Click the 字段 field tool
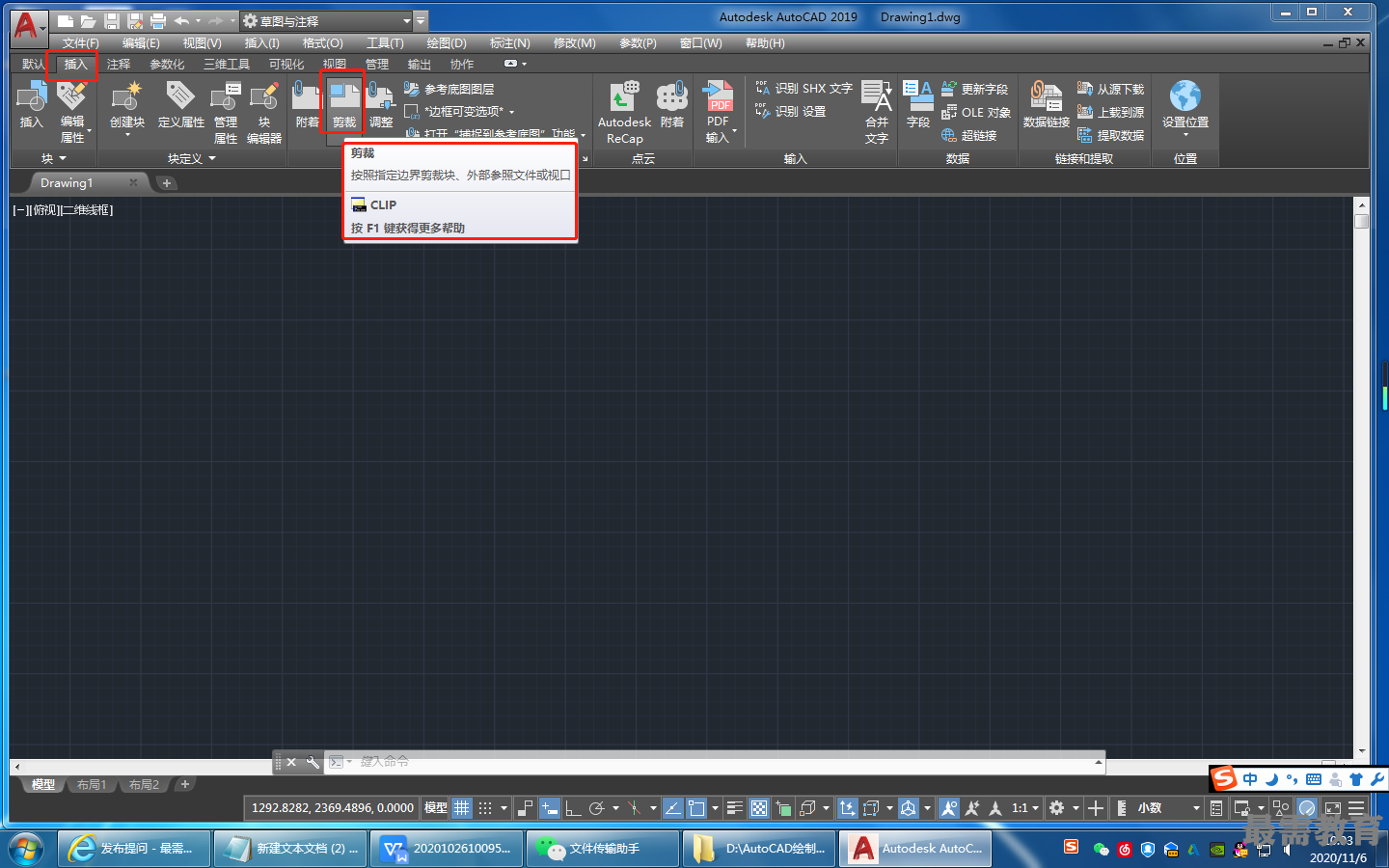Image resolution: width=1389 pixels, height=868 pixels. pos(918,105)
